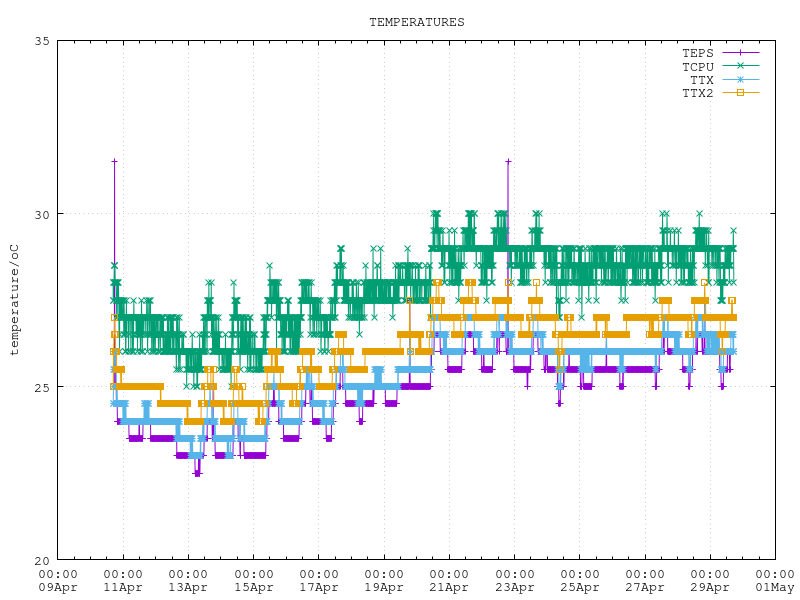Click the TTX2 legend label
The image size is (800, 600).
coord(698,93)
